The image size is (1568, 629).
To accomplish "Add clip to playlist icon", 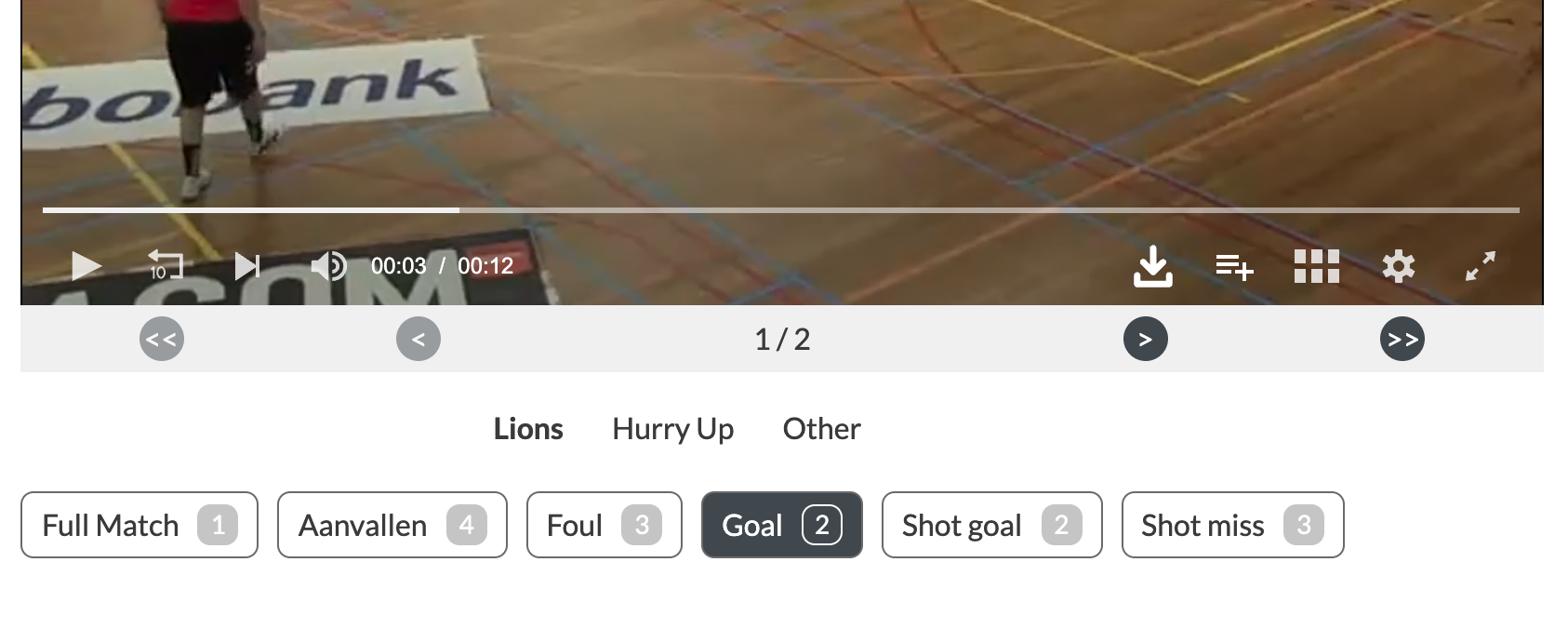I will click(x=1234, y=267).
